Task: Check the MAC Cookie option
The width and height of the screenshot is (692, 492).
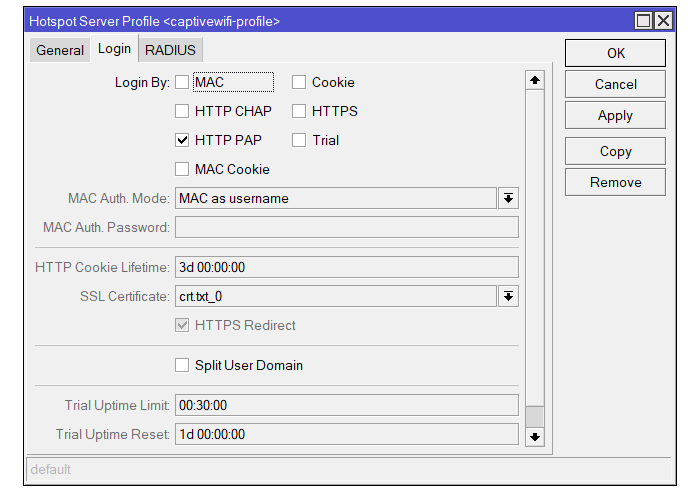Action: click(x=182, y=169)
